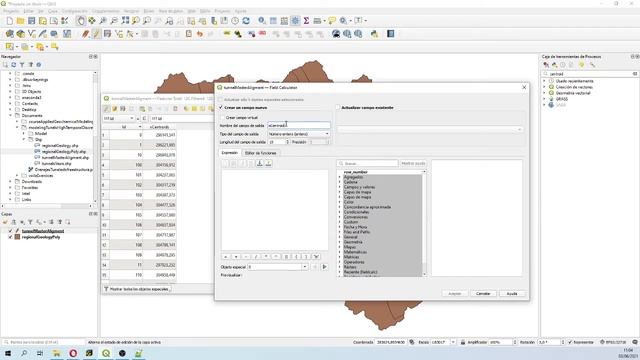Viewport: 640px width, 360px height.
Task: Click the taskbar search magnifier icon
Action: pos(24,353)
